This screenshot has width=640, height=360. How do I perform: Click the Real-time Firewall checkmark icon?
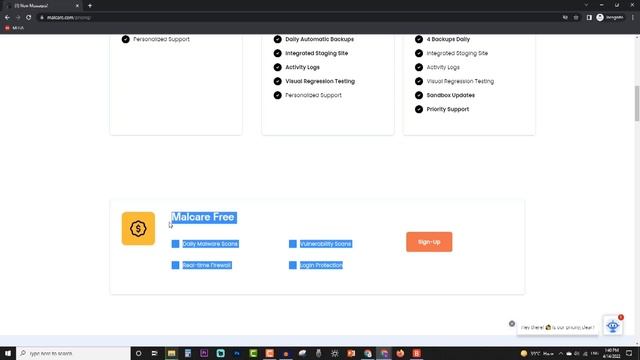[x=176, y=265]
